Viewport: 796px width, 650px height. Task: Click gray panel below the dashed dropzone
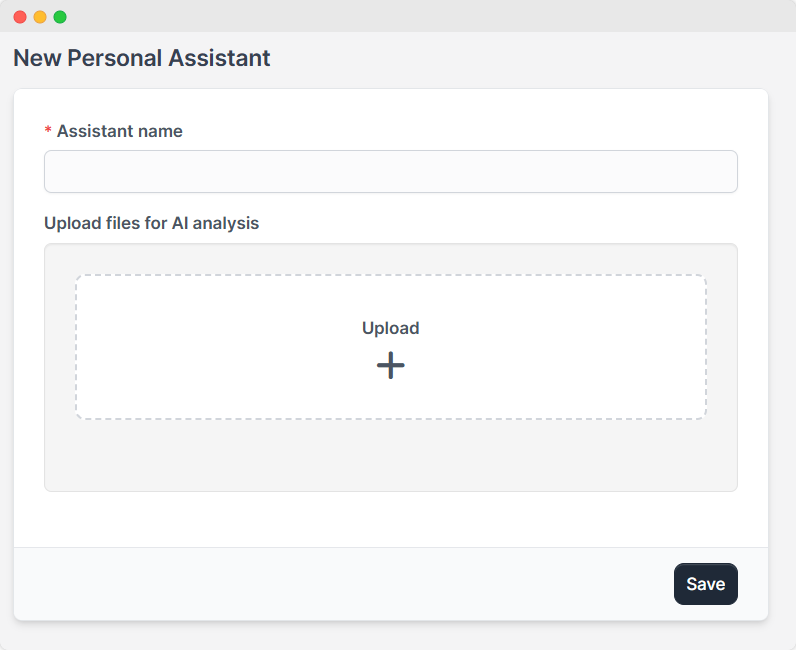point(390,455)
